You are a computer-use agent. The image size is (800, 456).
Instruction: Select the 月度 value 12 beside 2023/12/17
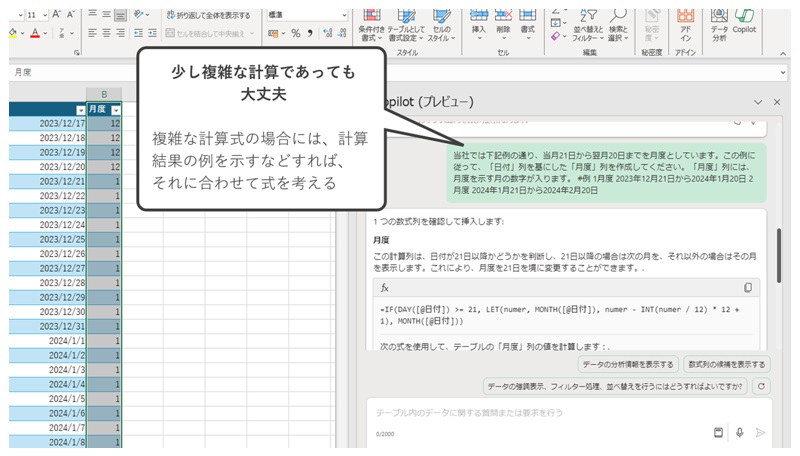coord(104,123)
